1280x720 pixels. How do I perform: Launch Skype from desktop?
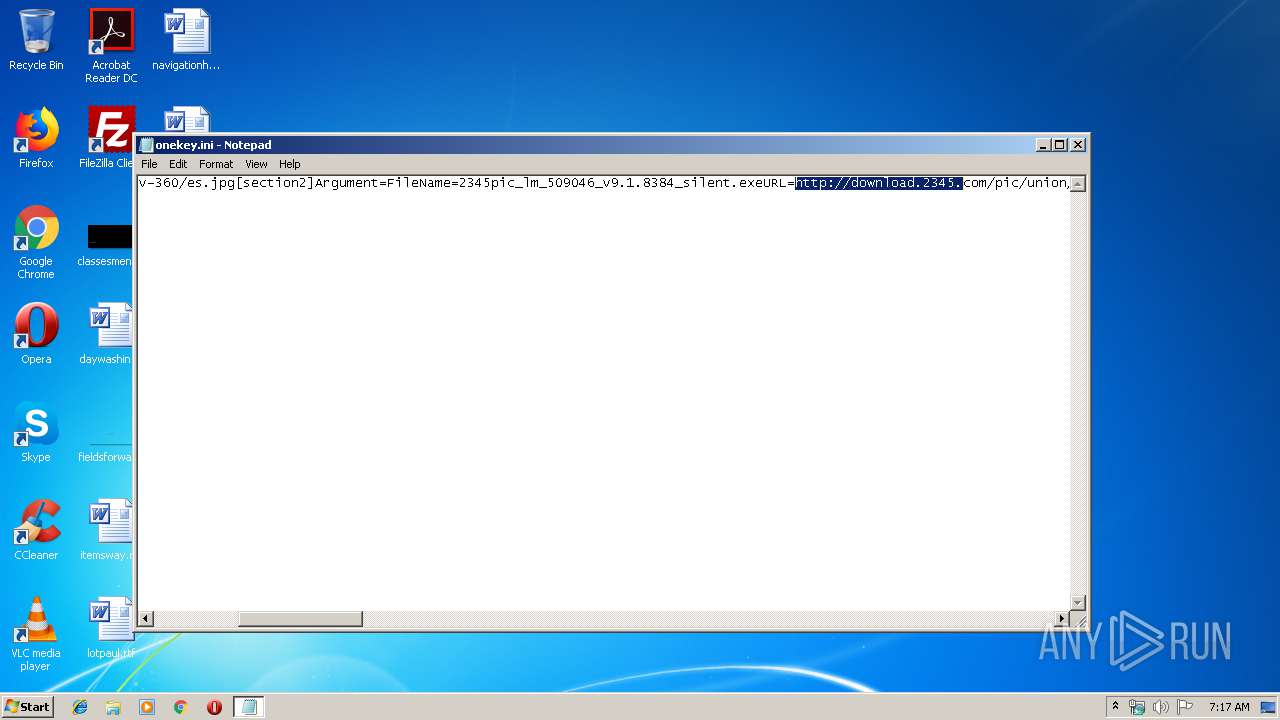click(x=36, y=432)
